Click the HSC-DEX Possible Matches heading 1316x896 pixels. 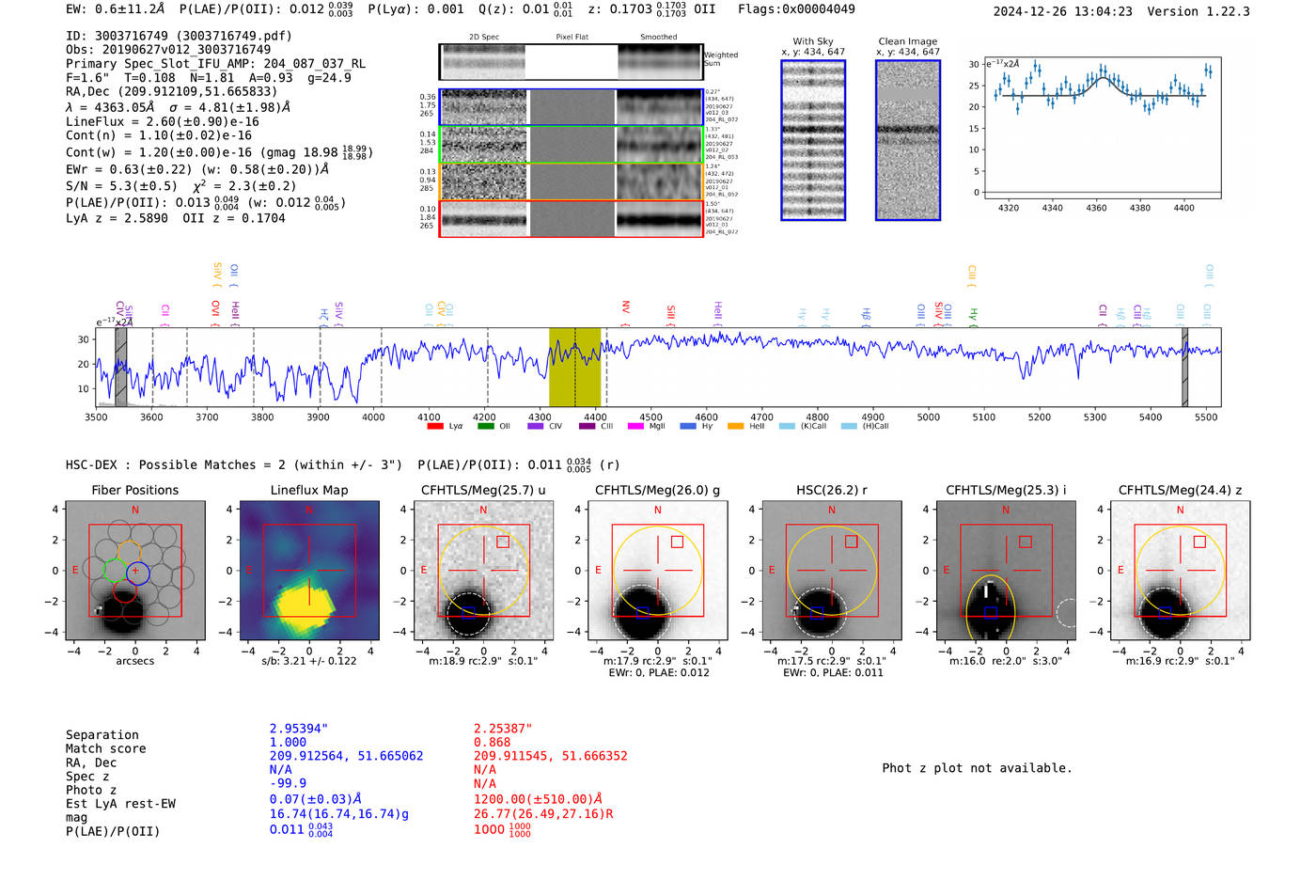click(x=234, y=464)
